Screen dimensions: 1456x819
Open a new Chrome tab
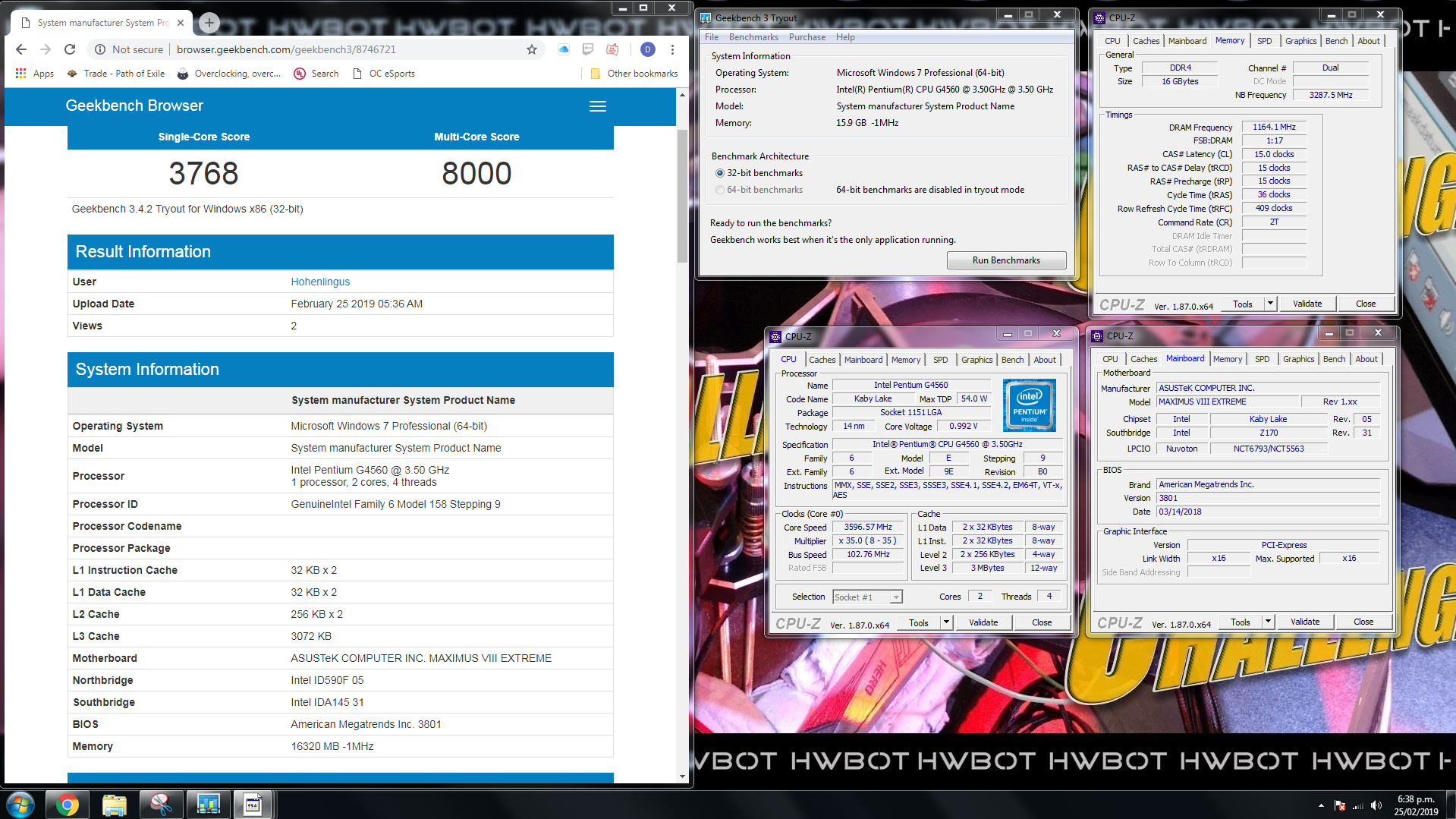pyautogui.click(x=209, y=23)
